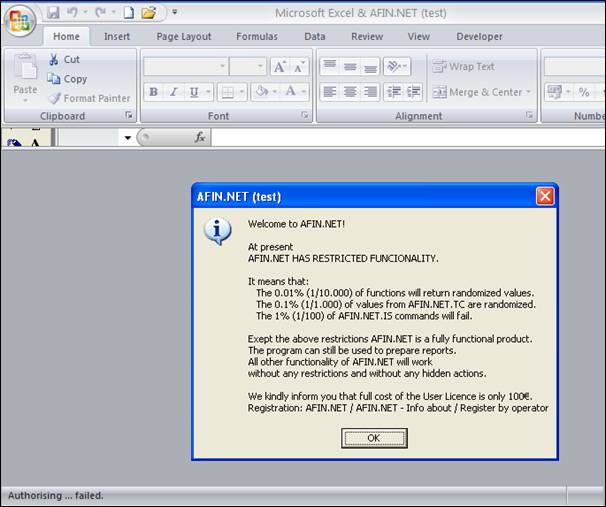Screen dimensions: 606x507
Task: Click the Orientation icon
Action: 397,66
